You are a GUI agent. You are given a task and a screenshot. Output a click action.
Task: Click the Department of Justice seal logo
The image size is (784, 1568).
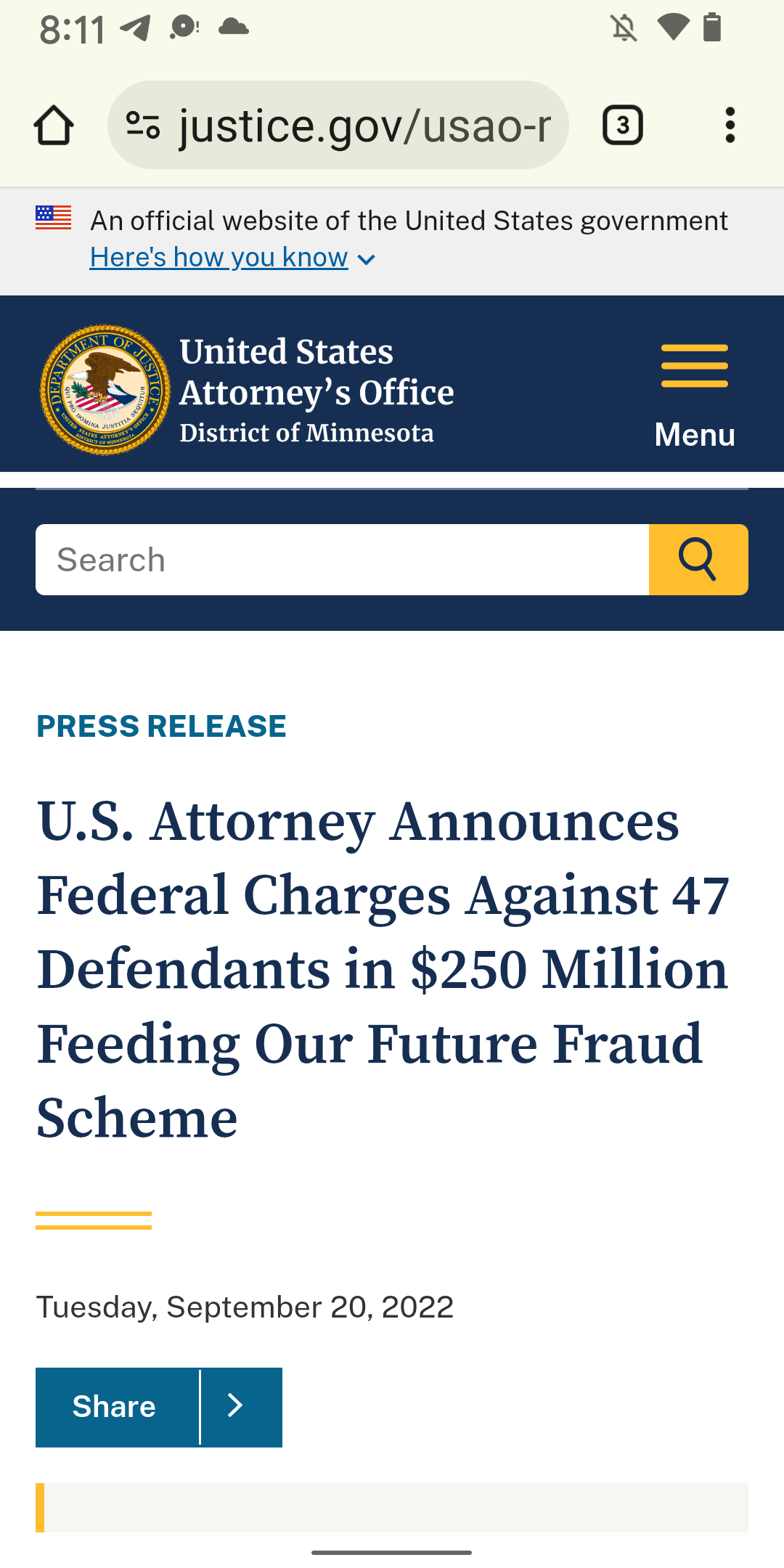coord(105,390)
